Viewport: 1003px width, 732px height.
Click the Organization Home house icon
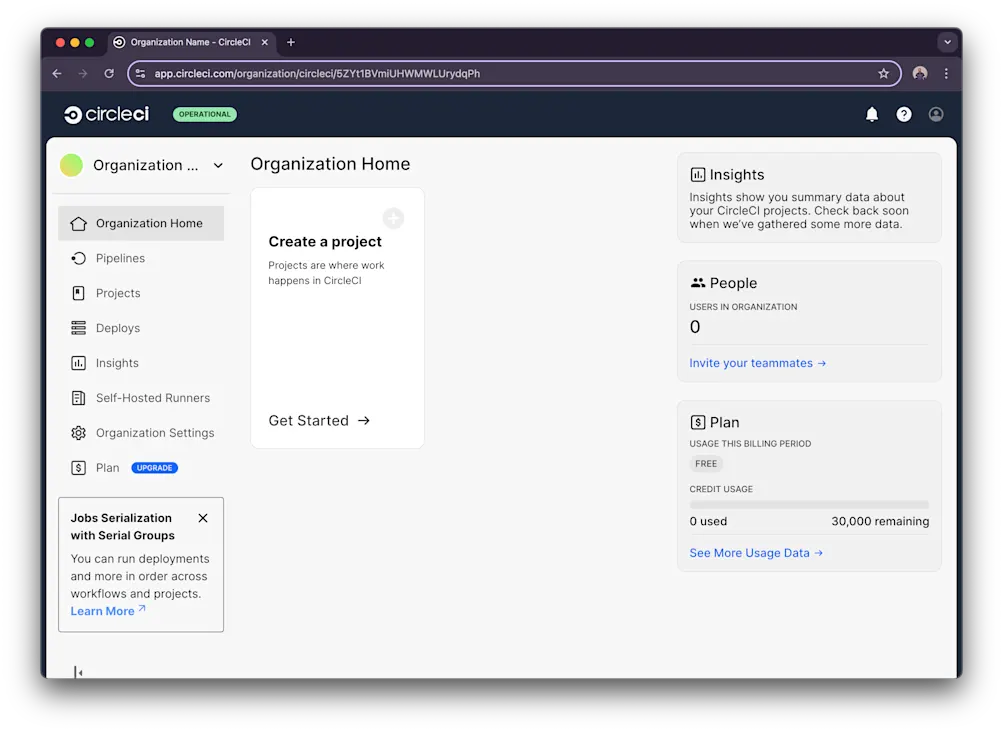point(79,223)
